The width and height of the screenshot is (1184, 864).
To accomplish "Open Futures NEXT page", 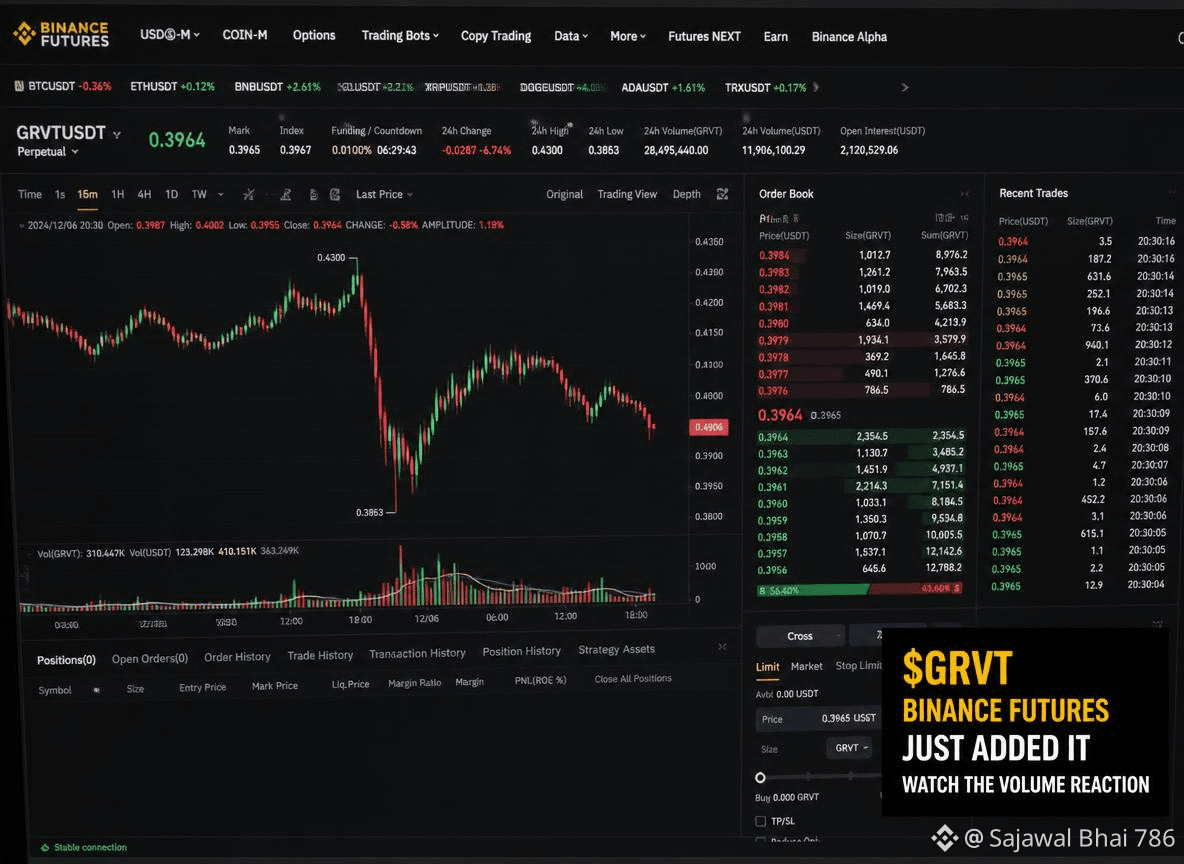I will 705,36.
